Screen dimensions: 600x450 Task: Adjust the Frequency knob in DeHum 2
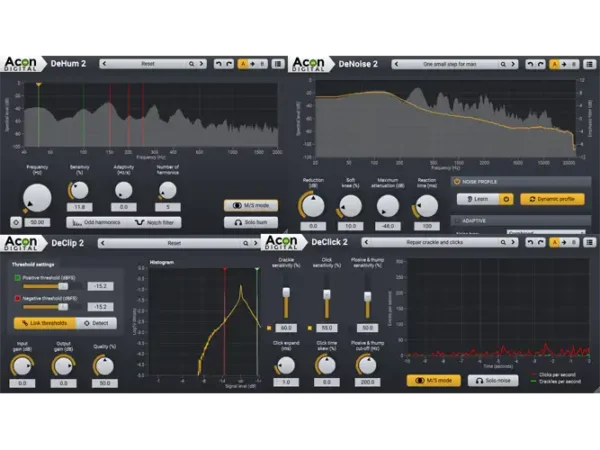(37, 198)
